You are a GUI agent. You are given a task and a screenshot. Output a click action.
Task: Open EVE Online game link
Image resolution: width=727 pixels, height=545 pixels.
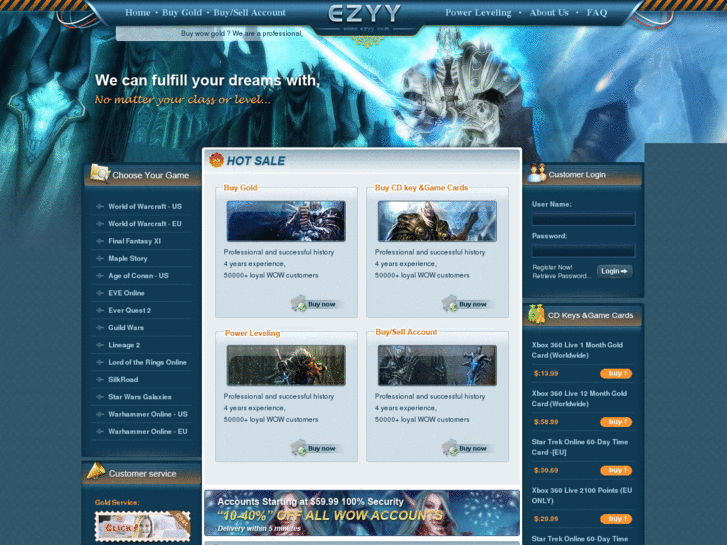[x=126, y=293]
